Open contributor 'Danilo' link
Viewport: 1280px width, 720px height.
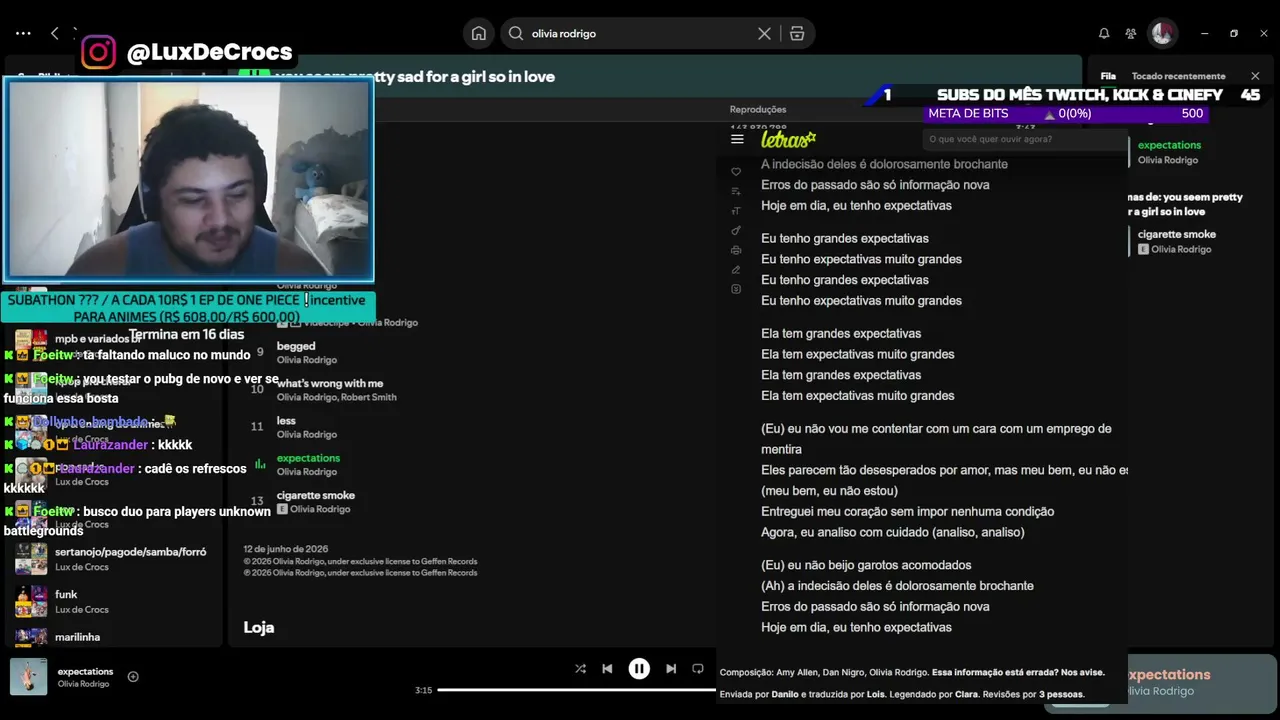pos(785,694)
